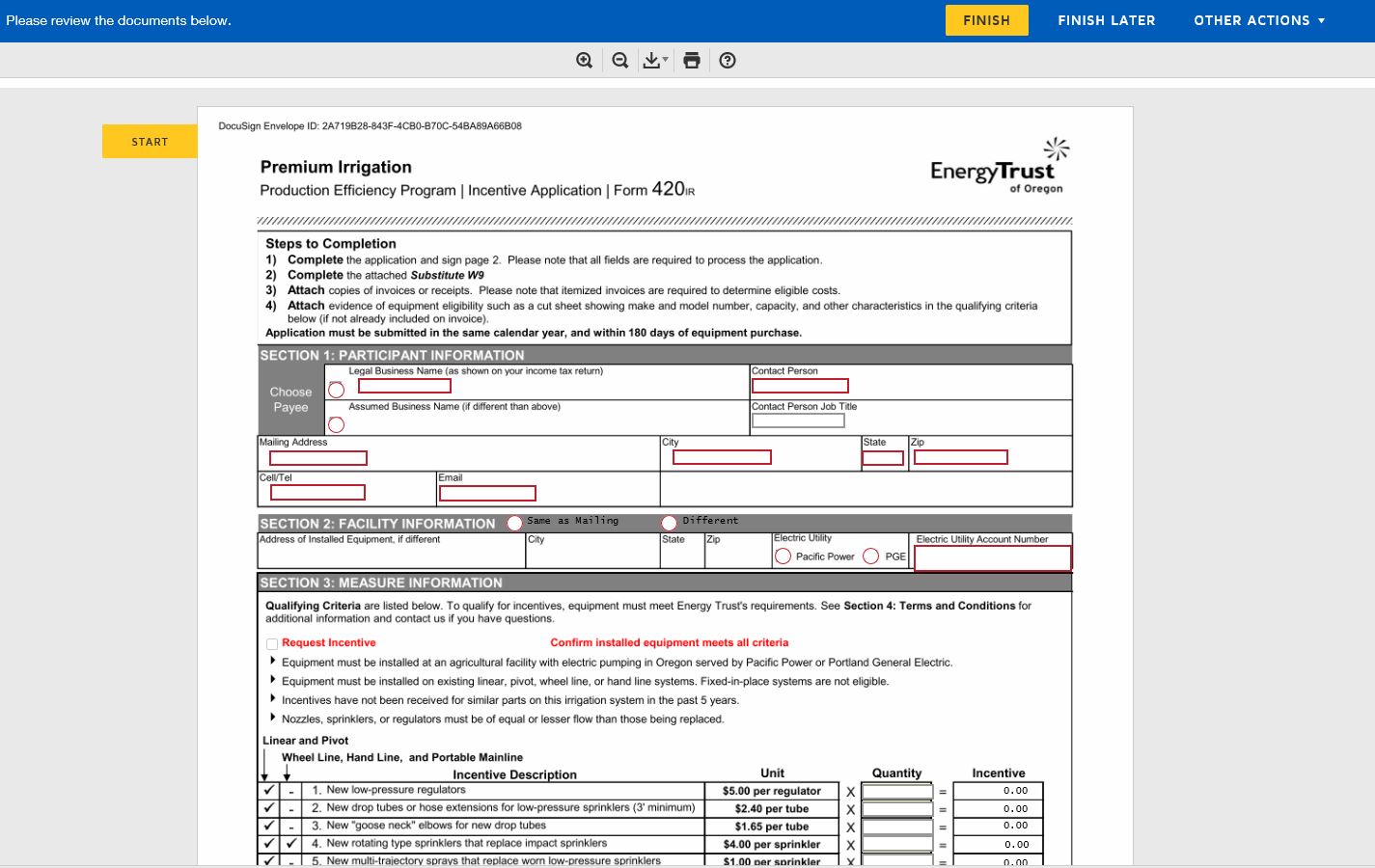The height and width of the screenshot is (868, 1375).
Task: Open the OTHER ACTIONS dropdown menu
Action: (x=1259, y=20)
